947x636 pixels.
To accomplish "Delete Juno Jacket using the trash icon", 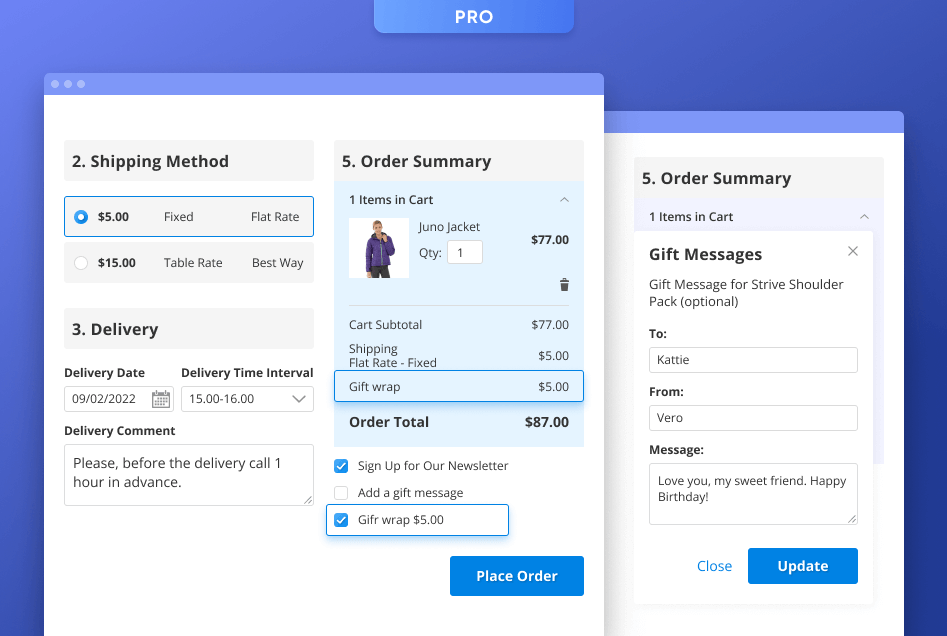I will pos(564,285).
